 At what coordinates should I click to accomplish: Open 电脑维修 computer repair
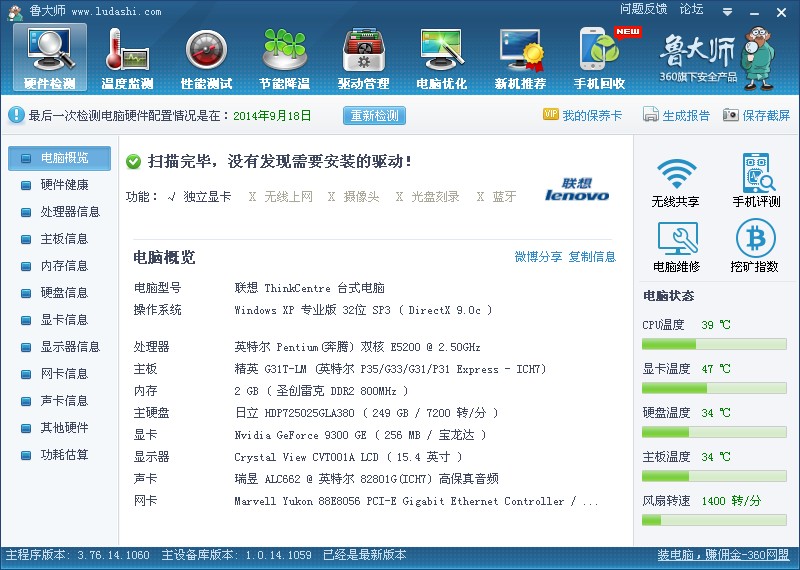click(x=677, y=247)
